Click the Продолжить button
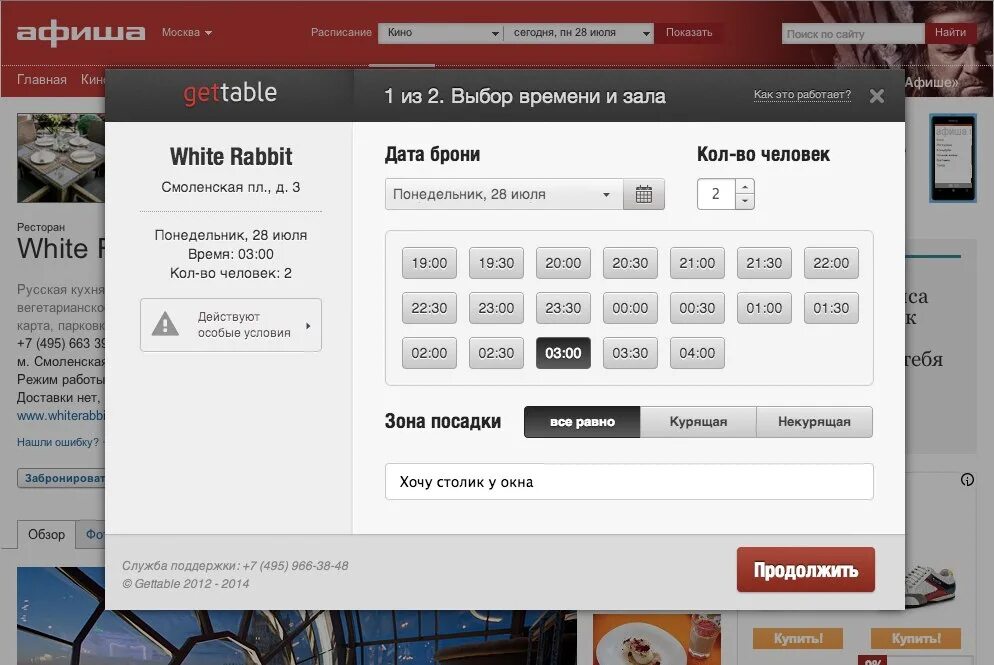Screen dimensions: 994x665 [x=806, y=570]
